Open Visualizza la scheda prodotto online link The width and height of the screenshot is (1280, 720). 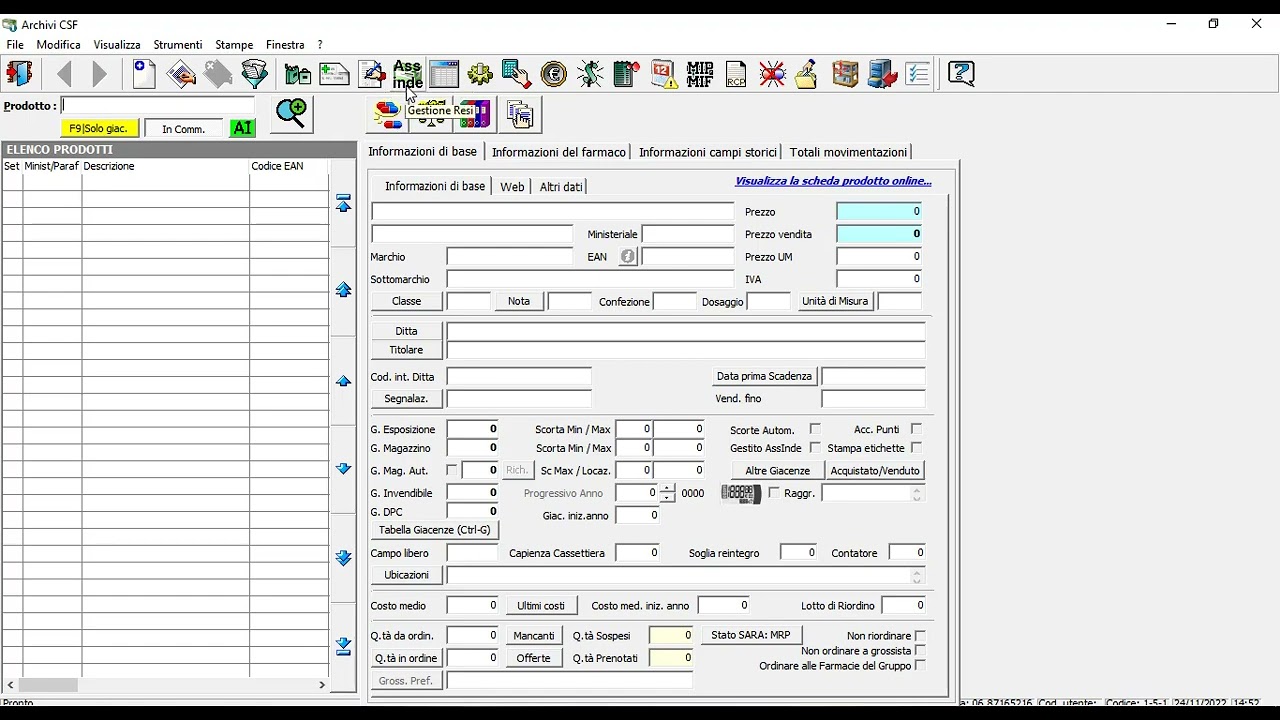833,181
